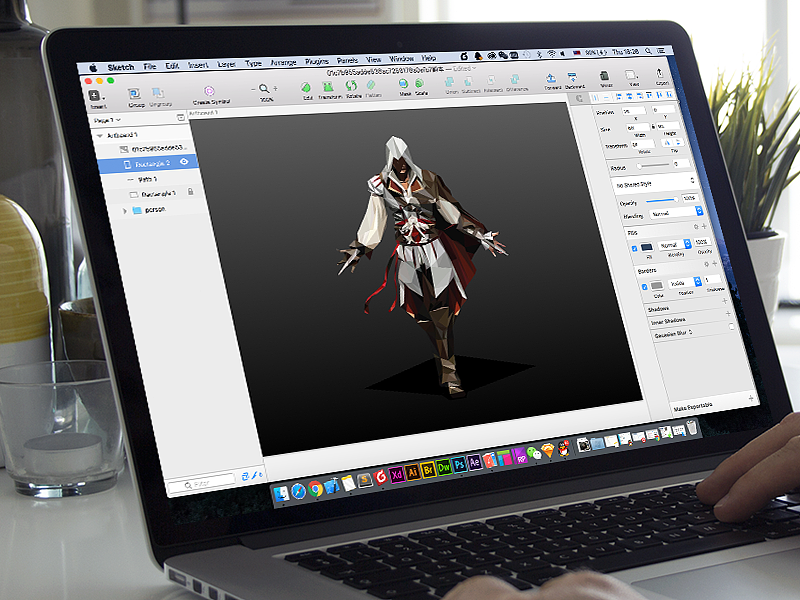Adjust the Radius slider
The width and height of the screenshot is (800, 600).
pos(654,165)
